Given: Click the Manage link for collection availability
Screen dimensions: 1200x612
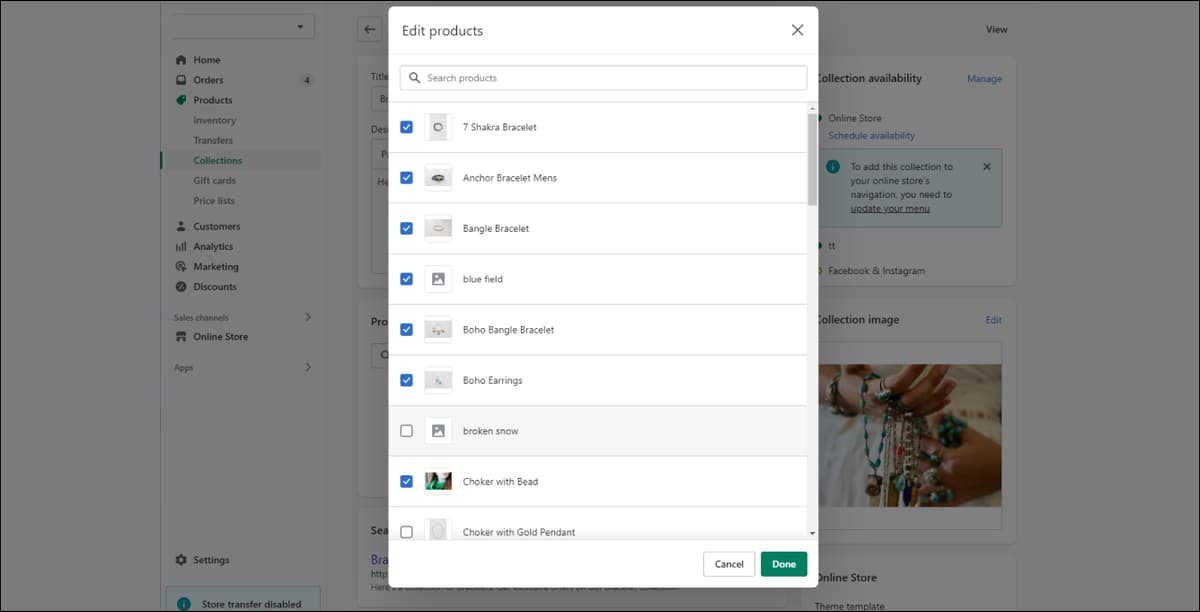Looking at the screenshot, I should (x=984, y=79).
